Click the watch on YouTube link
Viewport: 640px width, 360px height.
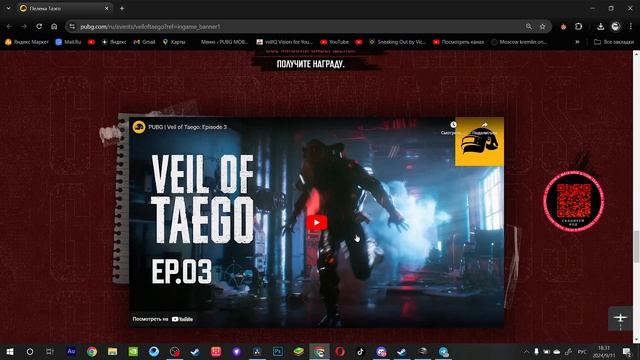pos(162,319)
